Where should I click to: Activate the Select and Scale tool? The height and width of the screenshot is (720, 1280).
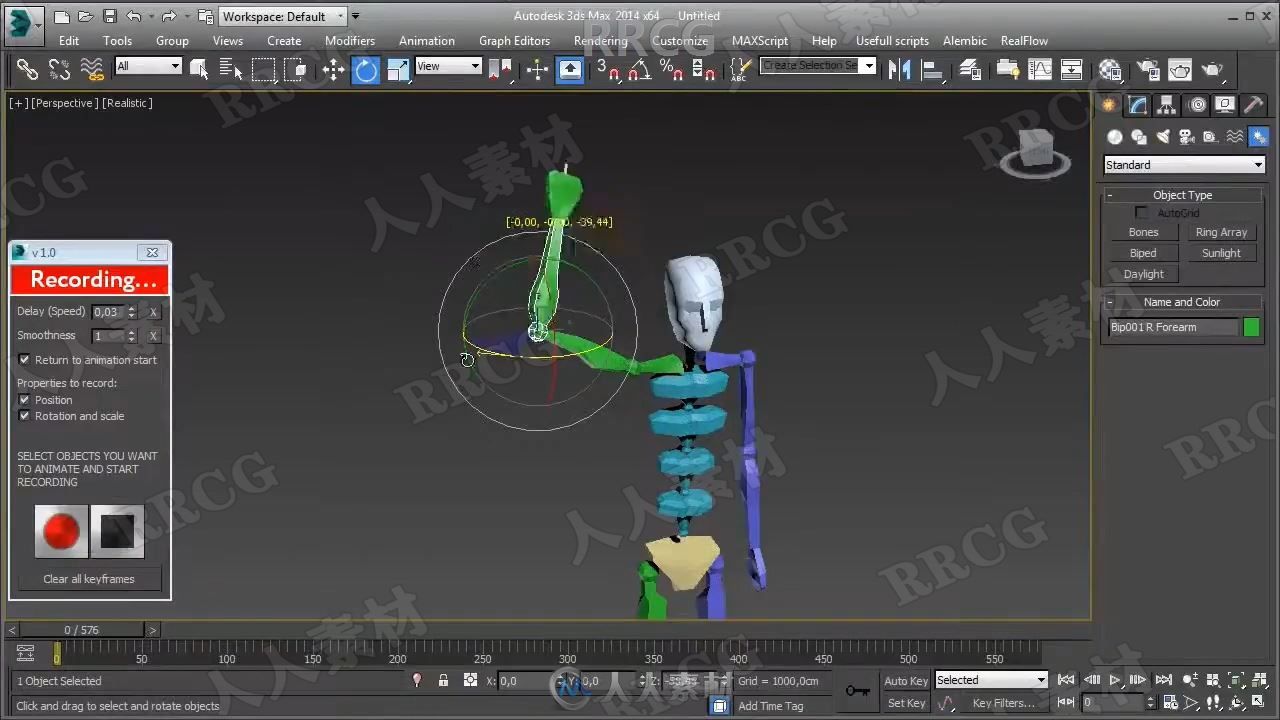[398, 69]
